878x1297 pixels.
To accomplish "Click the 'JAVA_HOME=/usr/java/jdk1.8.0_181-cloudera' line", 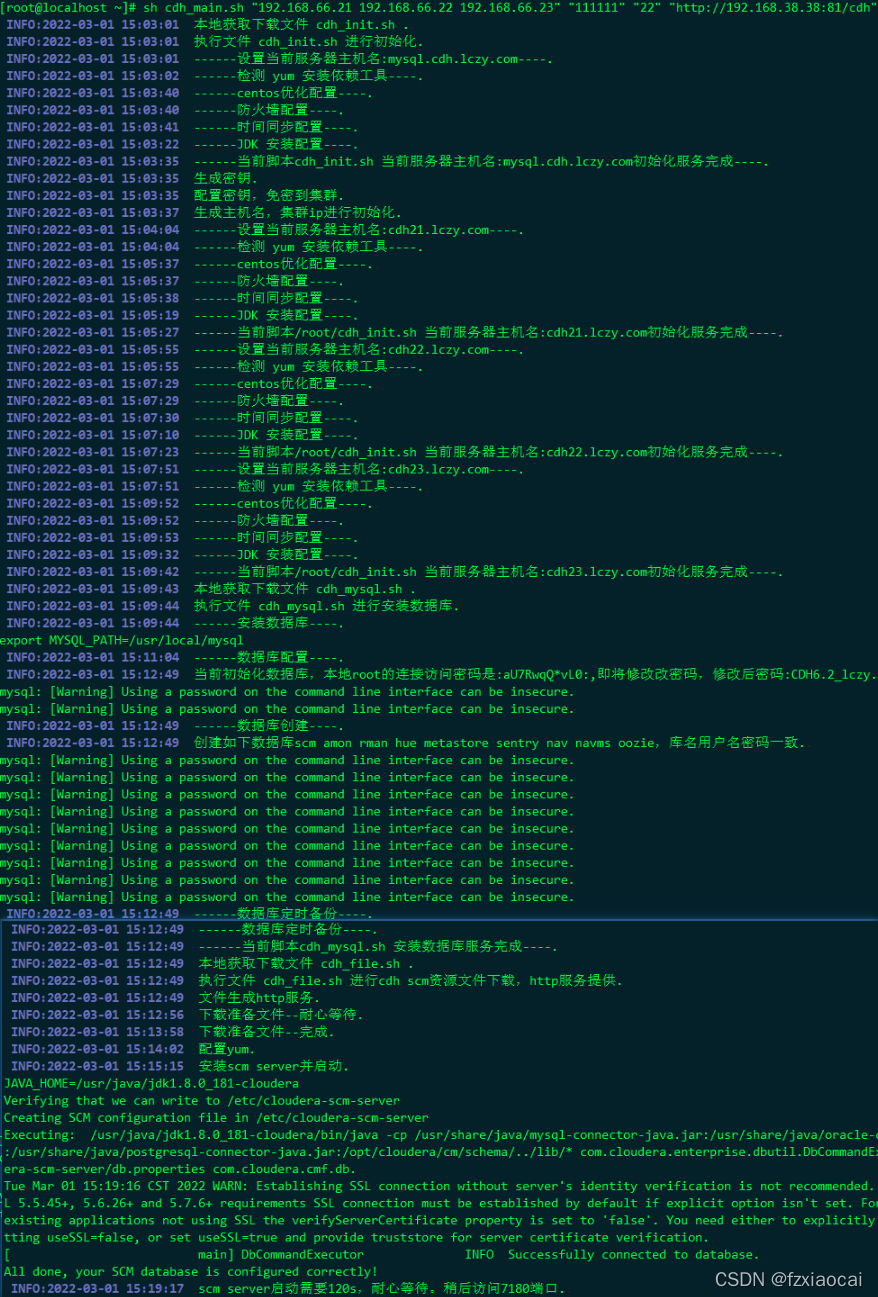I will [x=151, y=1083].
